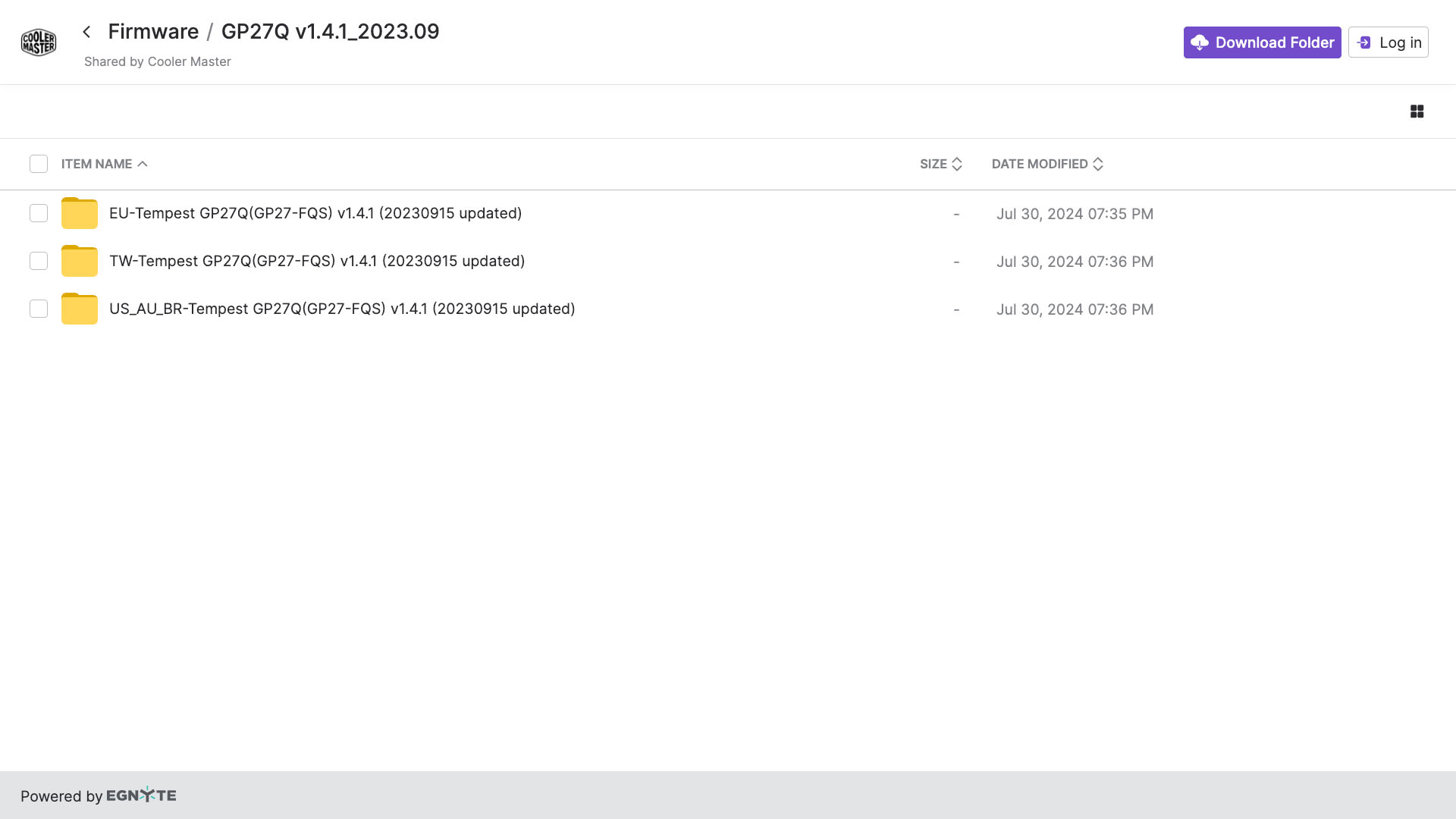1456x819 pixels.
Task: Go back using the left chevron arrow
Action: pos(86,32)
